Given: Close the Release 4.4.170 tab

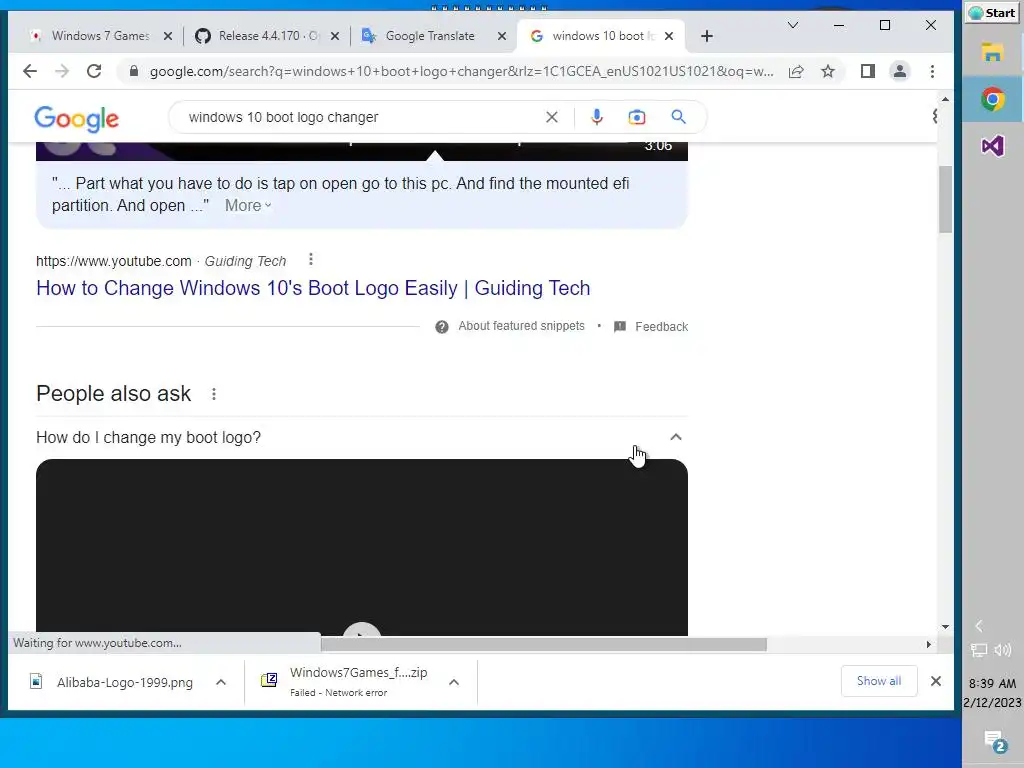Looking at the screenshot, I should pos(335,36).
